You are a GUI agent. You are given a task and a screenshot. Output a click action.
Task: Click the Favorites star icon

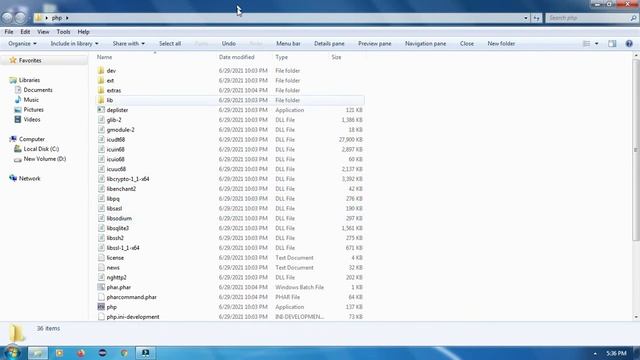tap(13, 60)
